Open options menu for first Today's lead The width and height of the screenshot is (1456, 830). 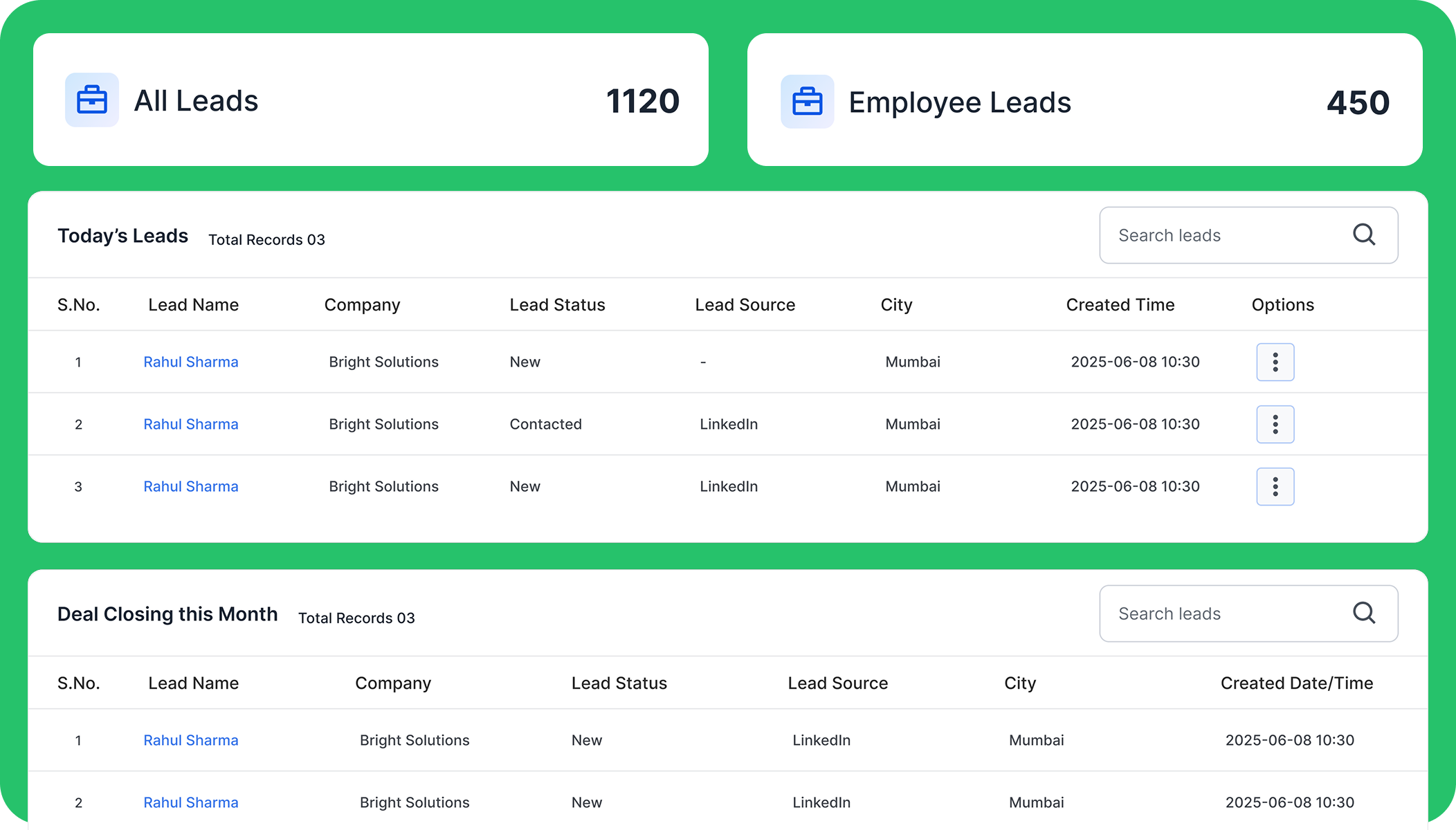(x=1275, y=362)
